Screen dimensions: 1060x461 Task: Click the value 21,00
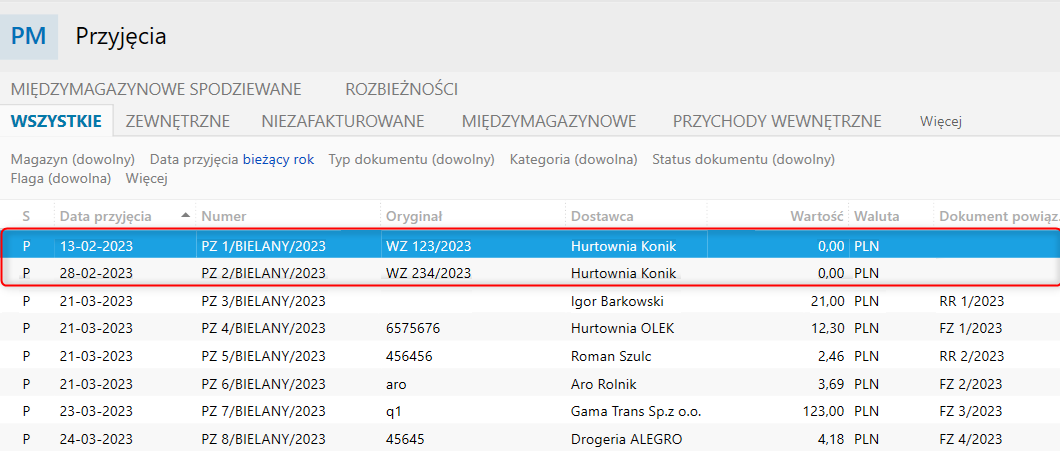(x=827, y=301)
